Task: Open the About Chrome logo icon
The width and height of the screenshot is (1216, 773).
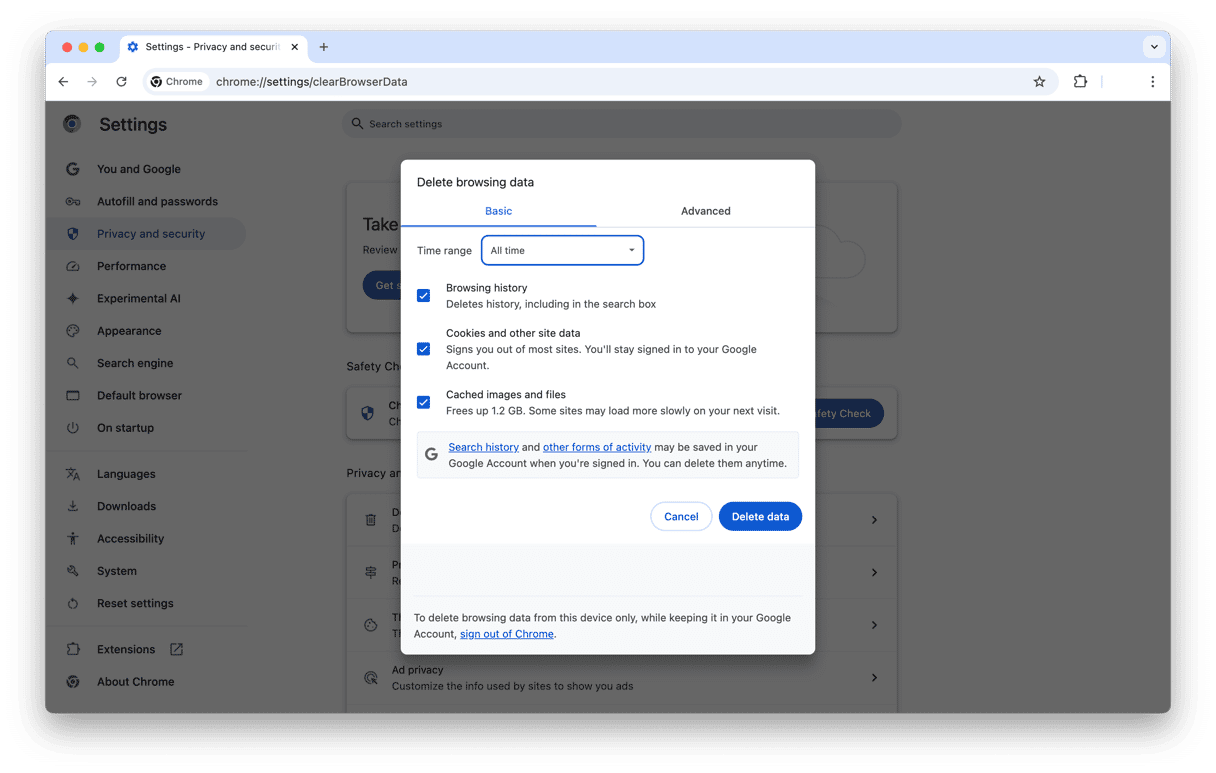Action: click(x=73, y=682)
